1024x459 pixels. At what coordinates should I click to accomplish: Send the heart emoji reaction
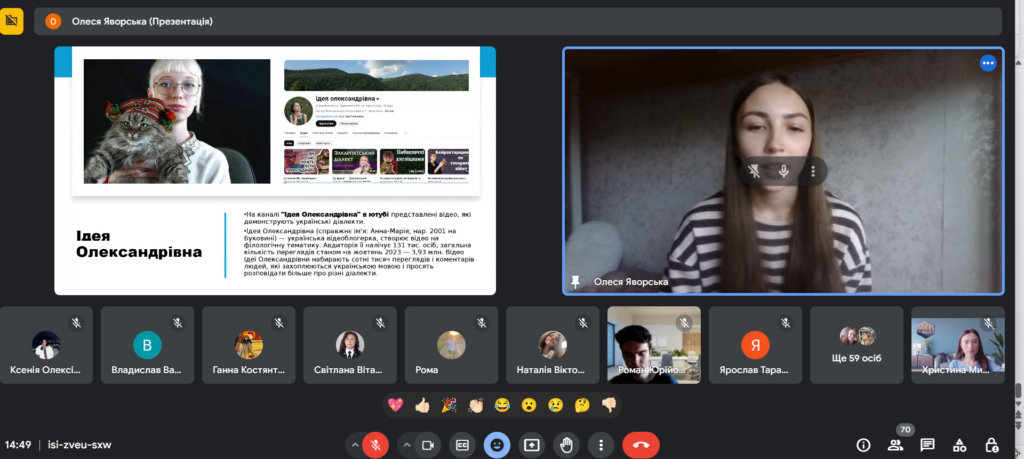point(397,405)
